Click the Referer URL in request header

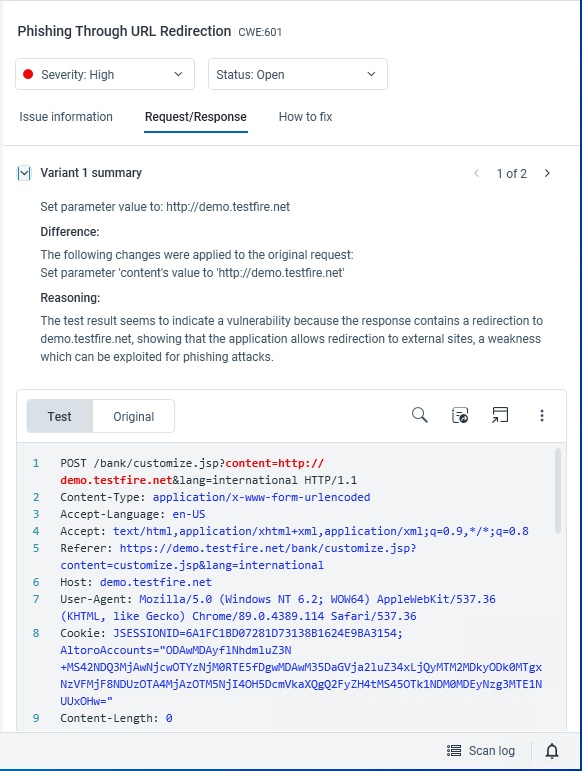click(238, 557)
